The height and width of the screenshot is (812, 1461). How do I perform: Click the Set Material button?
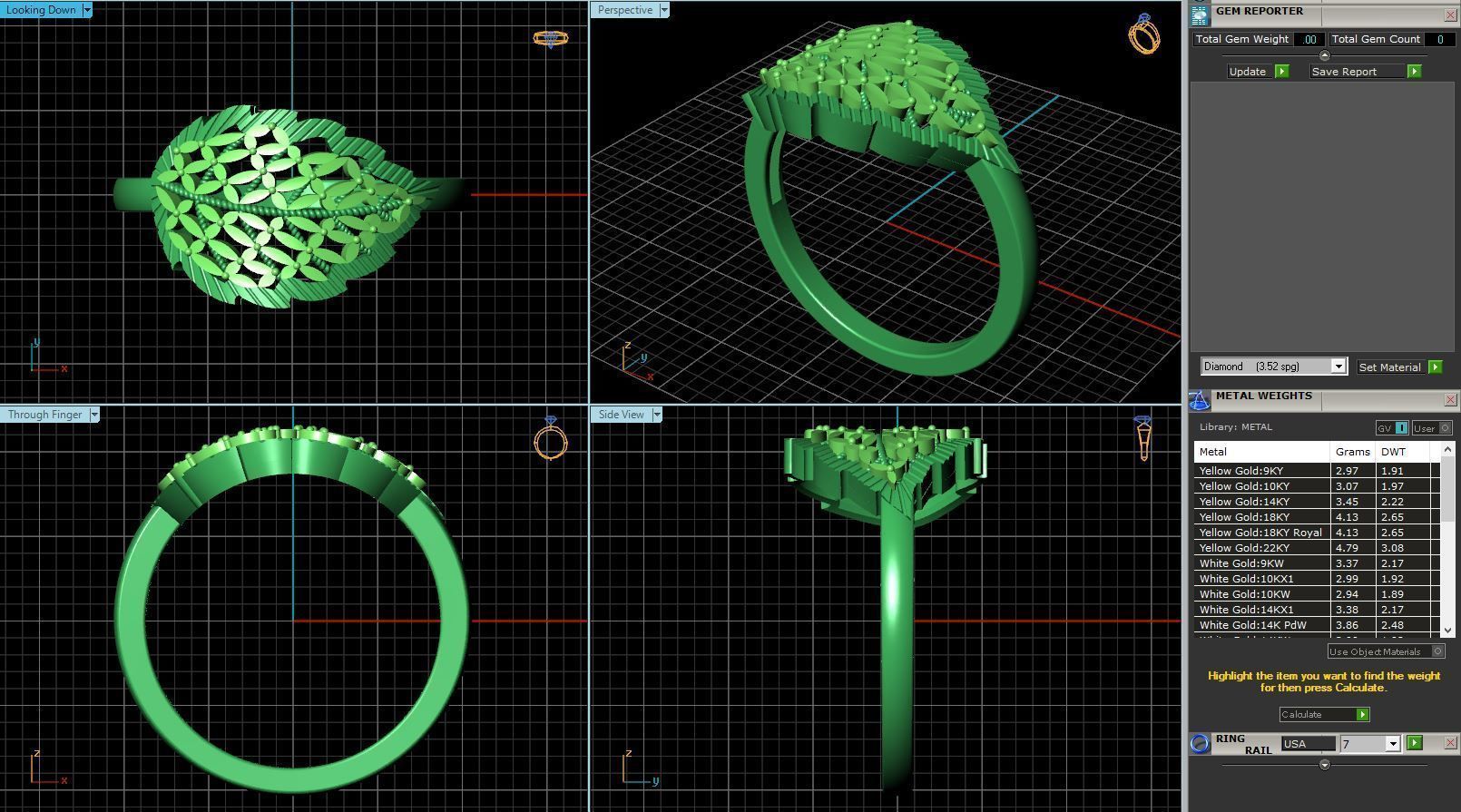(1389, 367)
